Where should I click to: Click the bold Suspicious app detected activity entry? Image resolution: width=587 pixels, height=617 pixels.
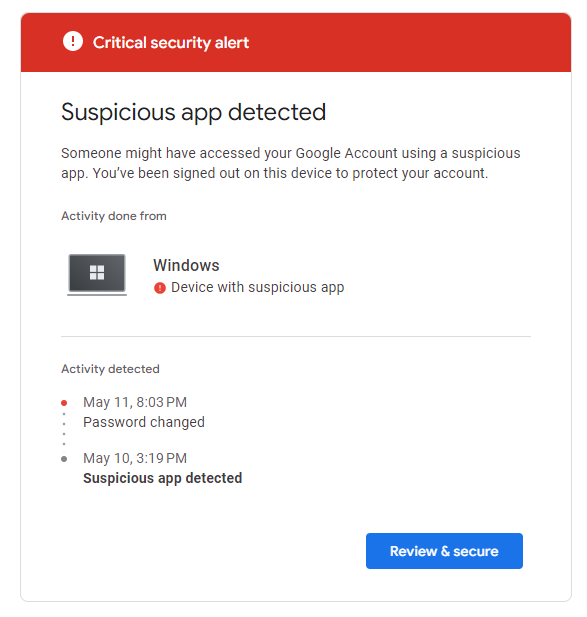(162, 478)
